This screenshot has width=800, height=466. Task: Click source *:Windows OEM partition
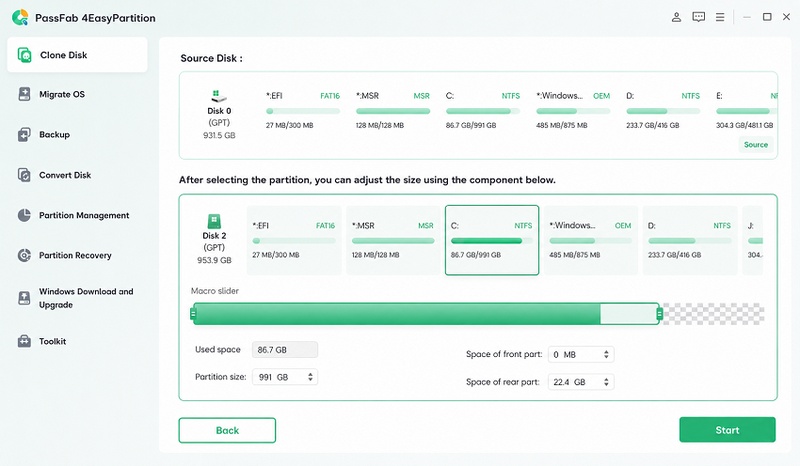[573, 110]
